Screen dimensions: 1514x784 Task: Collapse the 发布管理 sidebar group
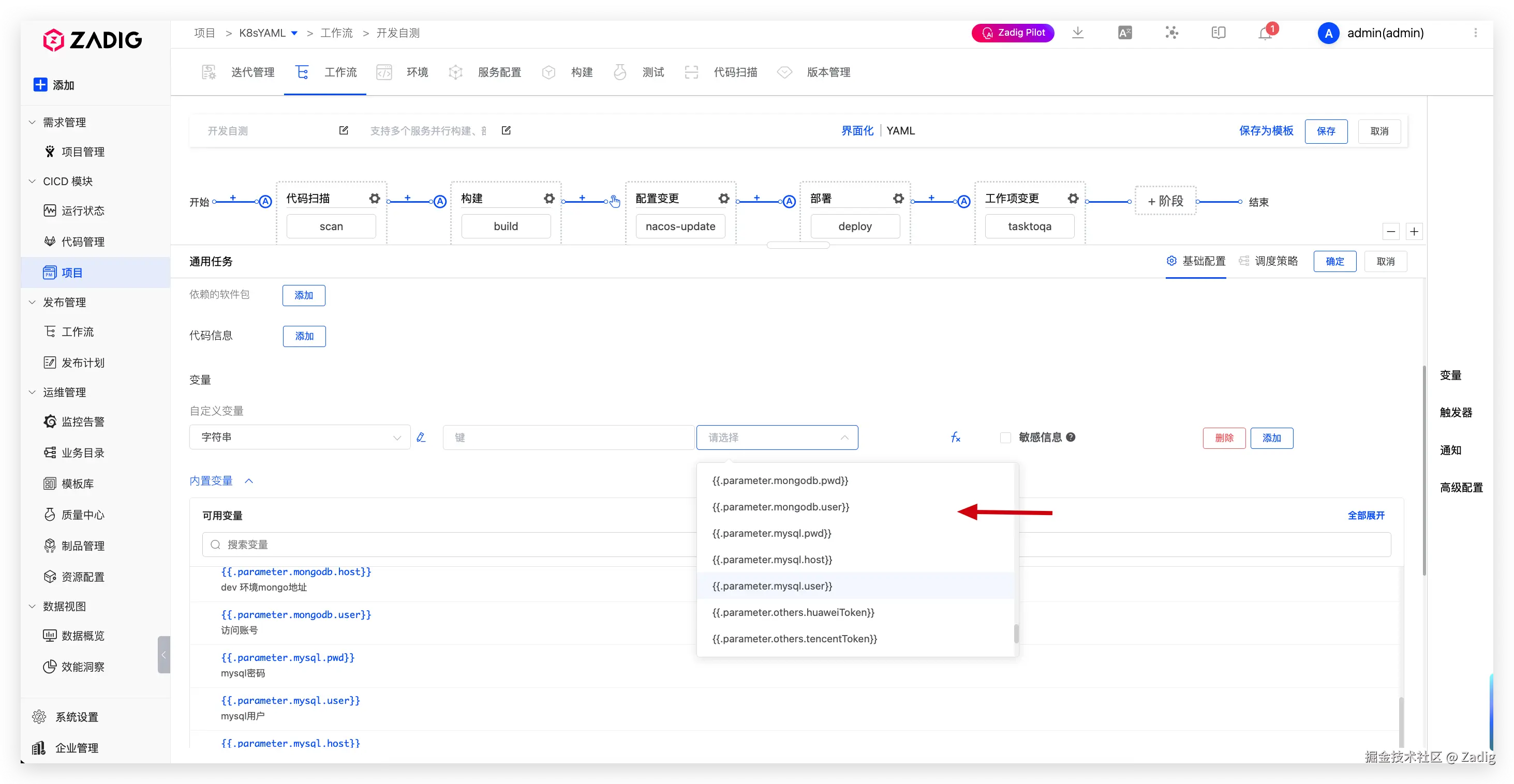click(32, 302)
